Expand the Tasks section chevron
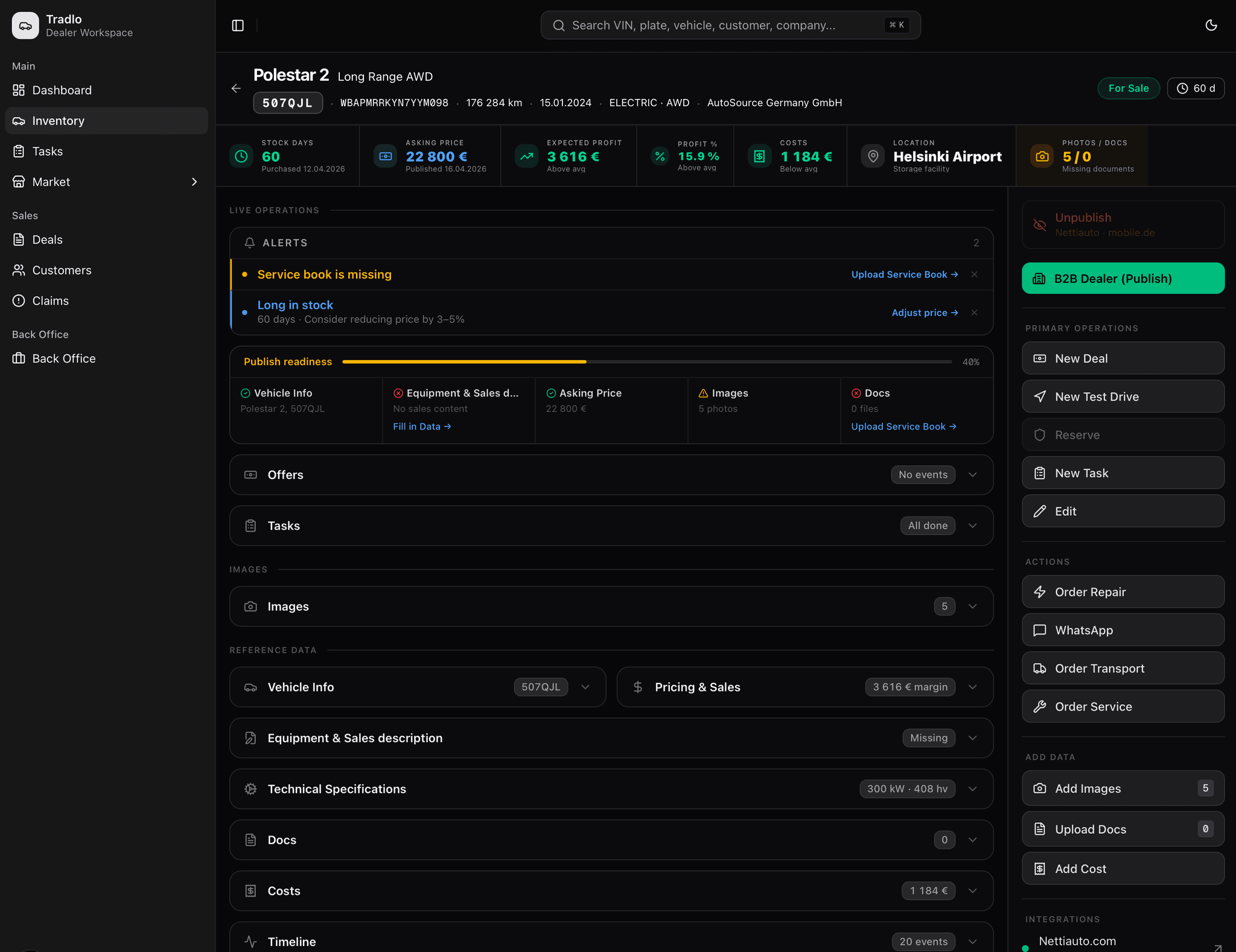 pos(973,525)
